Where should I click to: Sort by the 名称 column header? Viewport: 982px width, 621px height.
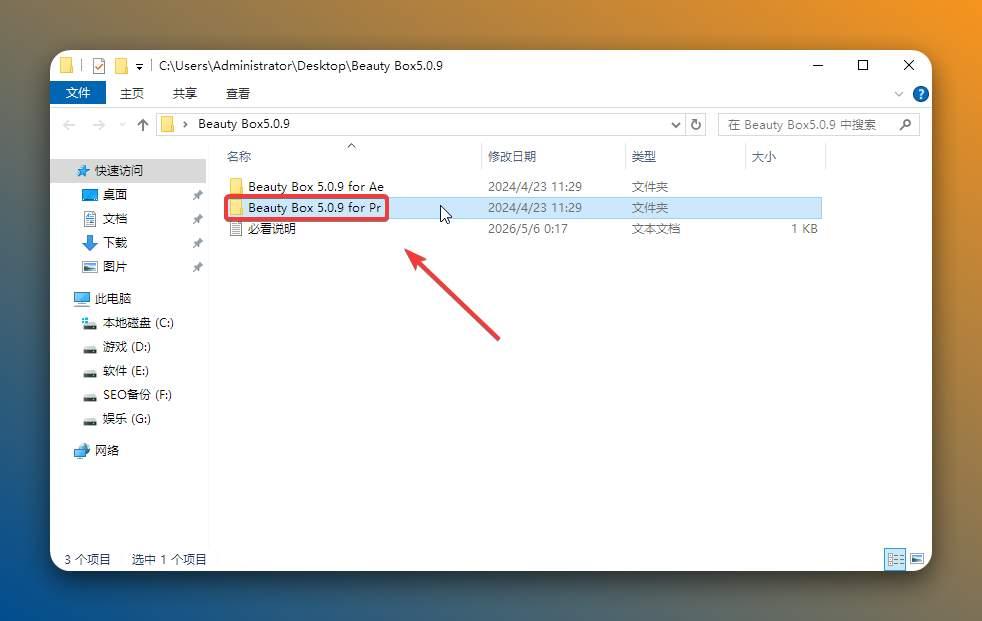[x=239, y=157]
